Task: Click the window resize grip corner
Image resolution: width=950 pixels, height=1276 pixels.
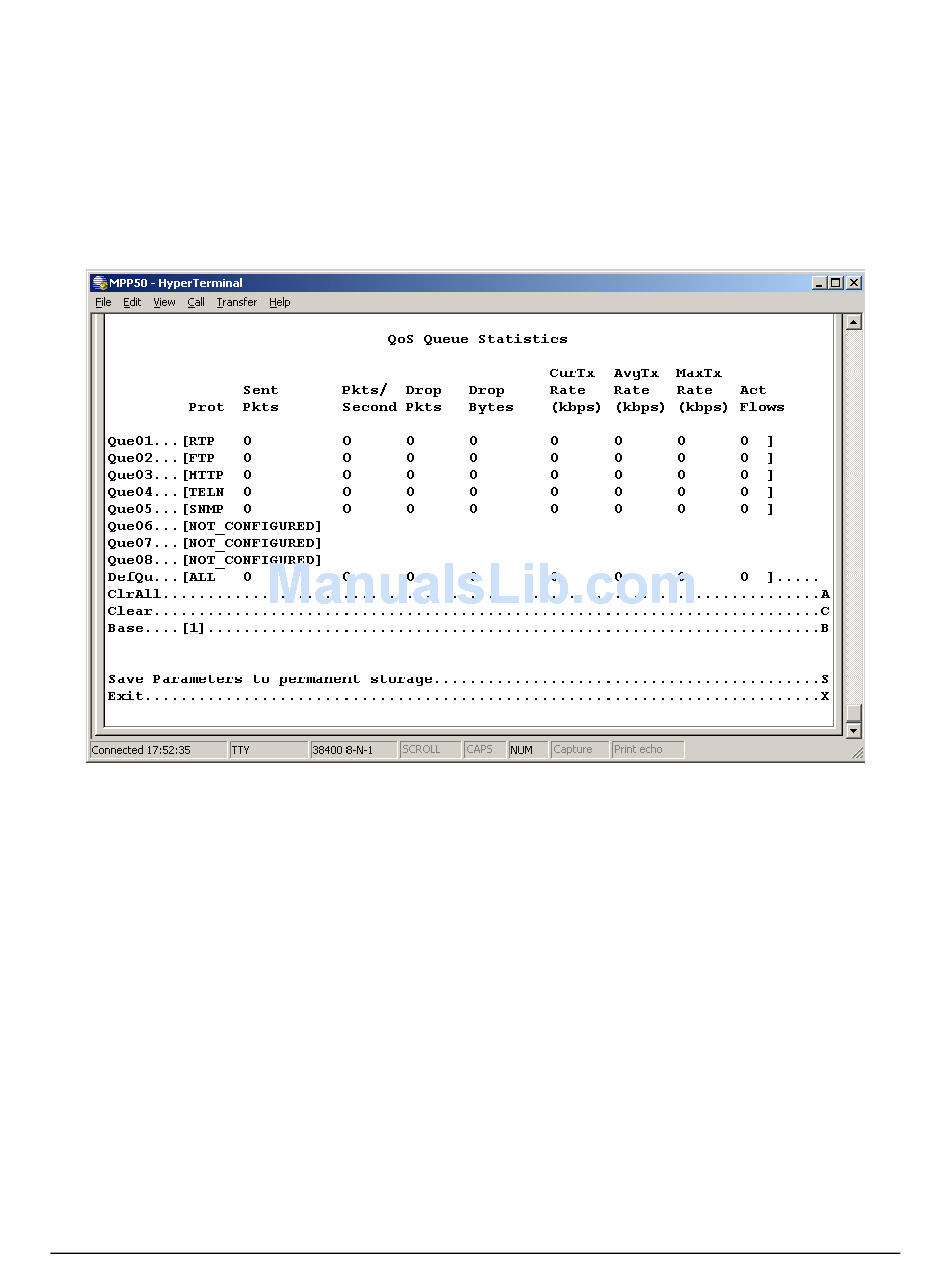Action: 857,754
